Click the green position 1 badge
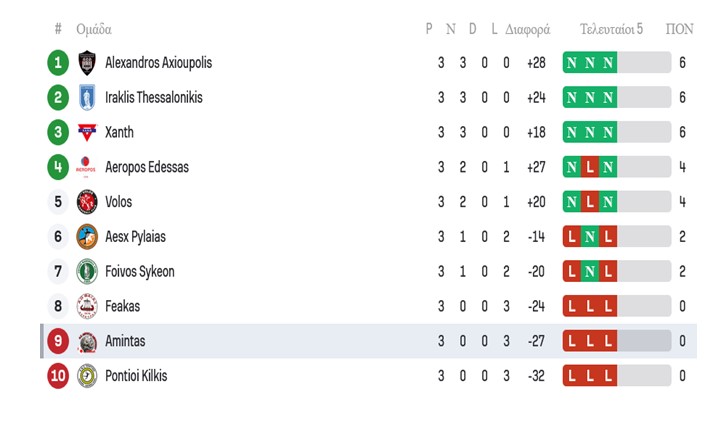Image resolution: width=708 pixels, height=442 pixels. coord(58,63)
